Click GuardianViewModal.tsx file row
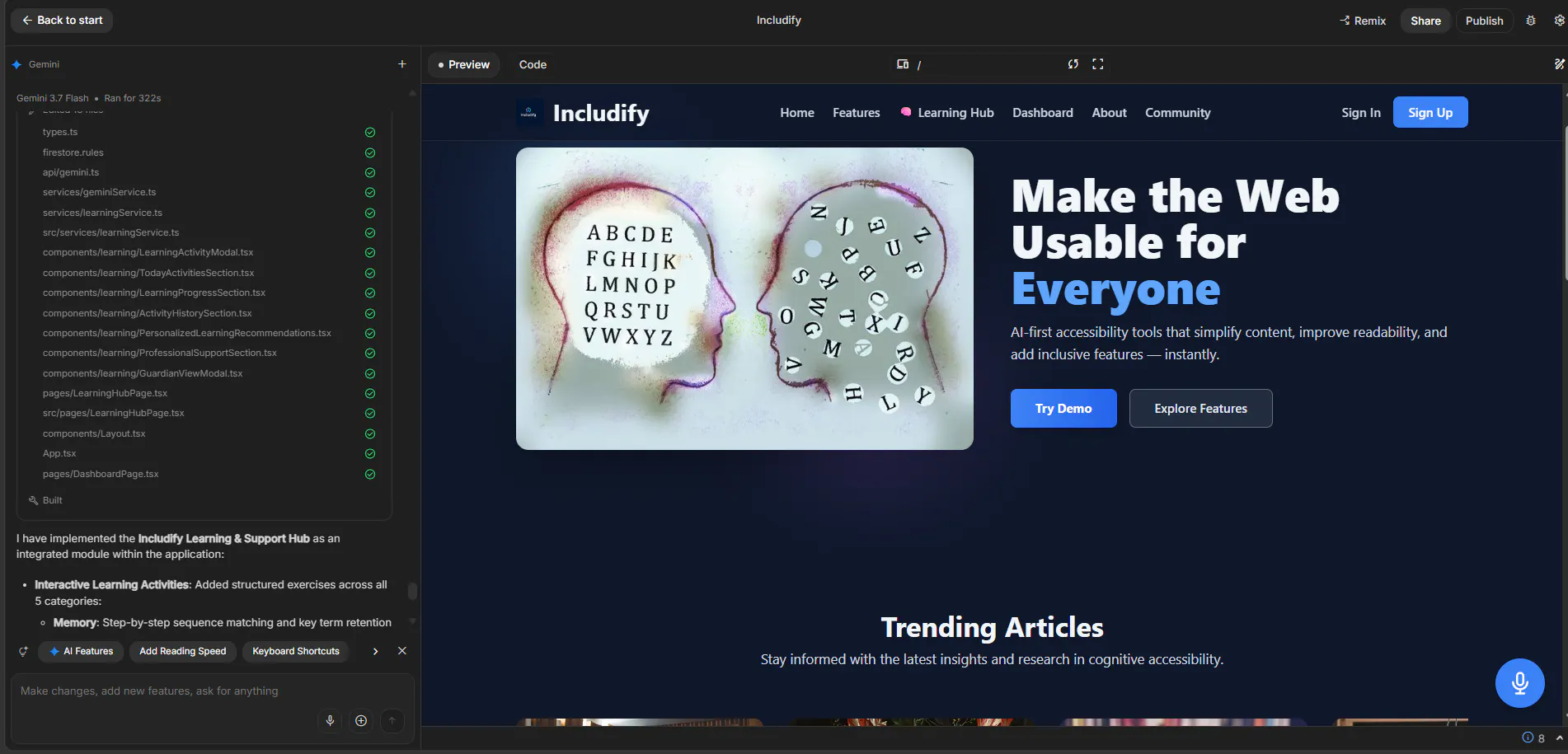The height and width of the screenshot is (754, 1568). pyautogui.click(x=143, y=374)
